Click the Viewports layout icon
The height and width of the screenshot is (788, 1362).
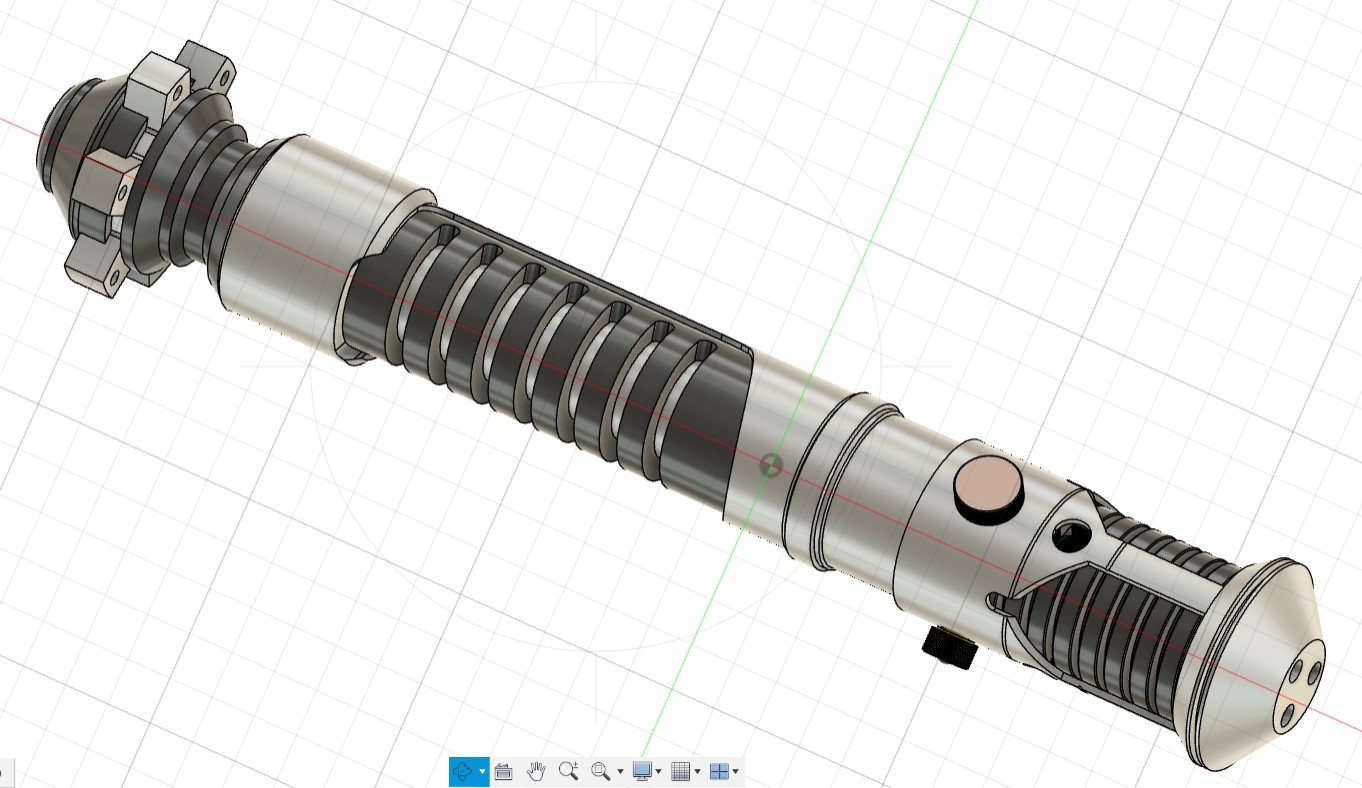click(x=719, y=771)
